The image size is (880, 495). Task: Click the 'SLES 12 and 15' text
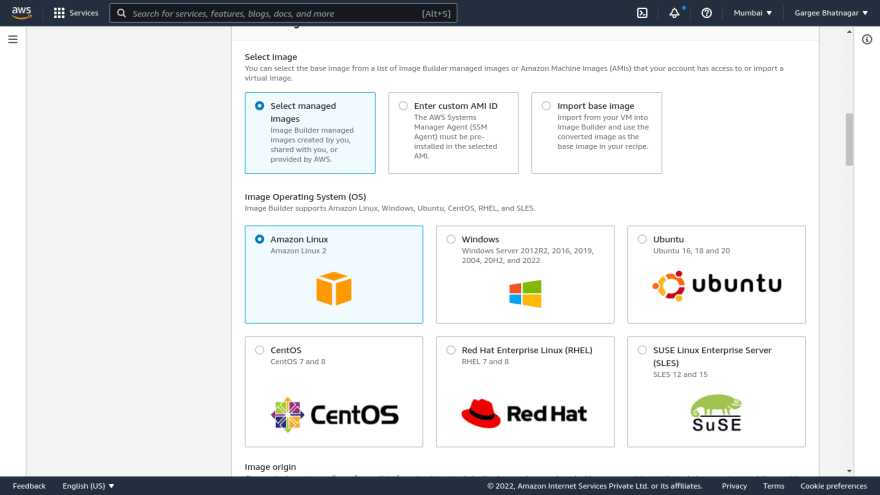pos(680,374)
